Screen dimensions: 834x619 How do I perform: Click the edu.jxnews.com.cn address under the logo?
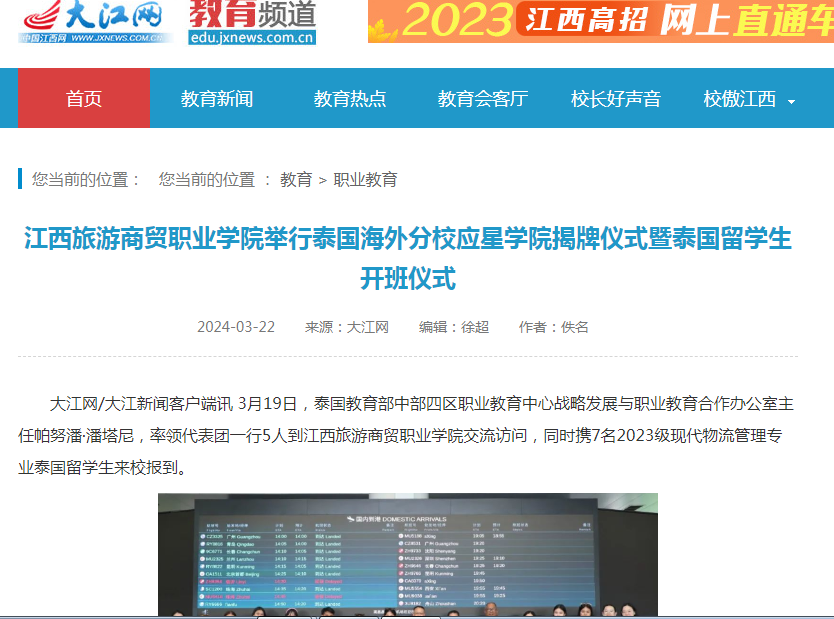252,38
